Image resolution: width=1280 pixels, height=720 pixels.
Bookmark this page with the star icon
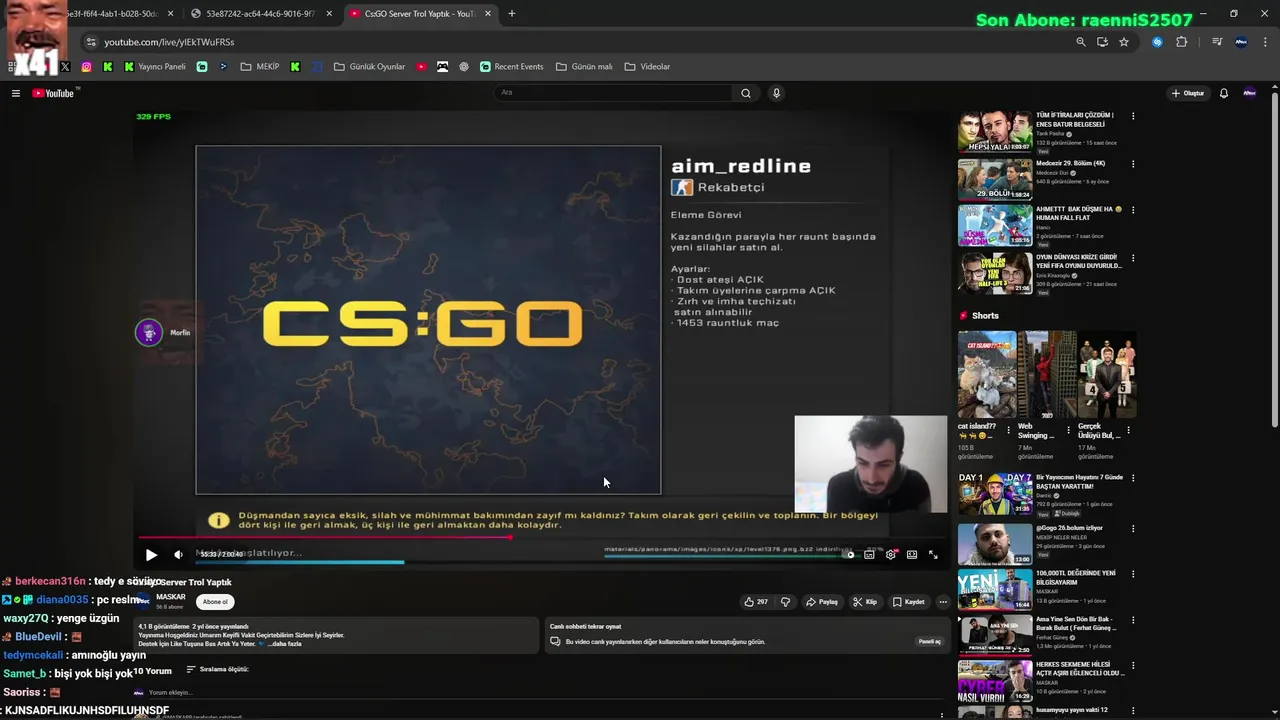coord(1124,42)
